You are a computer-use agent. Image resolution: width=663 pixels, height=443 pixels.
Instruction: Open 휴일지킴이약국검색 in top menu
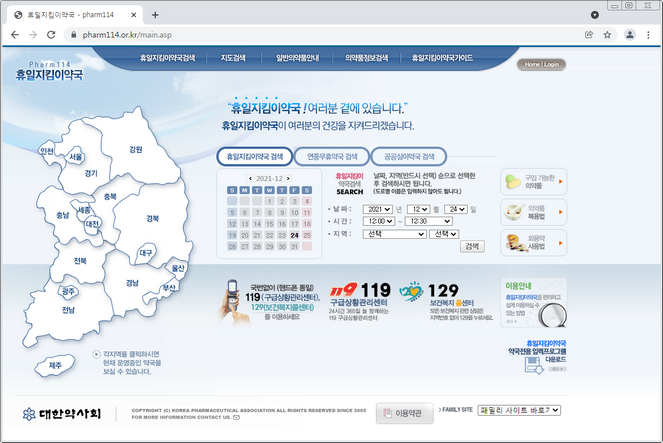(x=167, y=58)
